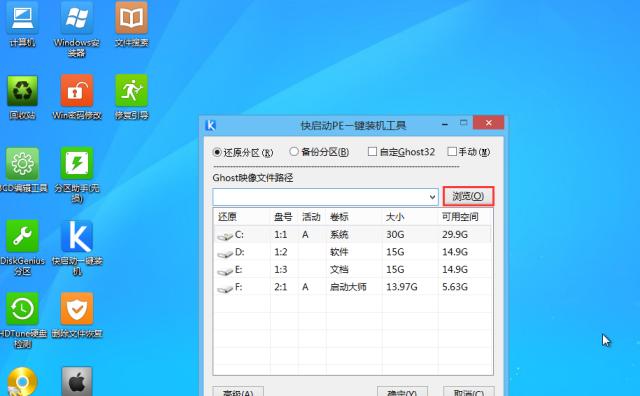Select the 启动大师 volume label cell
Viewport: 640px width, 396px height.
click(x=348, y=287)
